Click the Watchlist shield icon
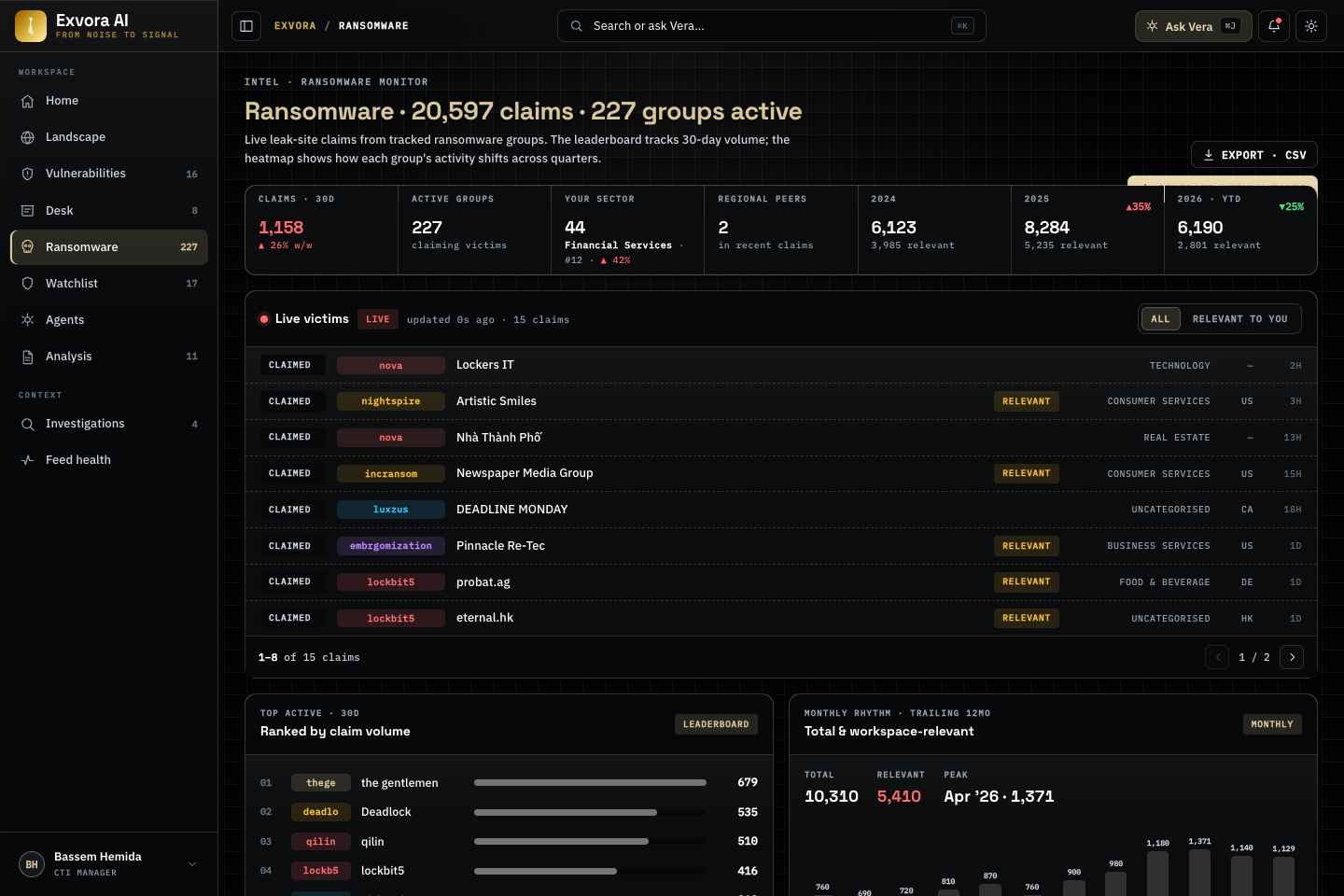The height and width of the screenshot is (896, 1344). pos(28,284)
